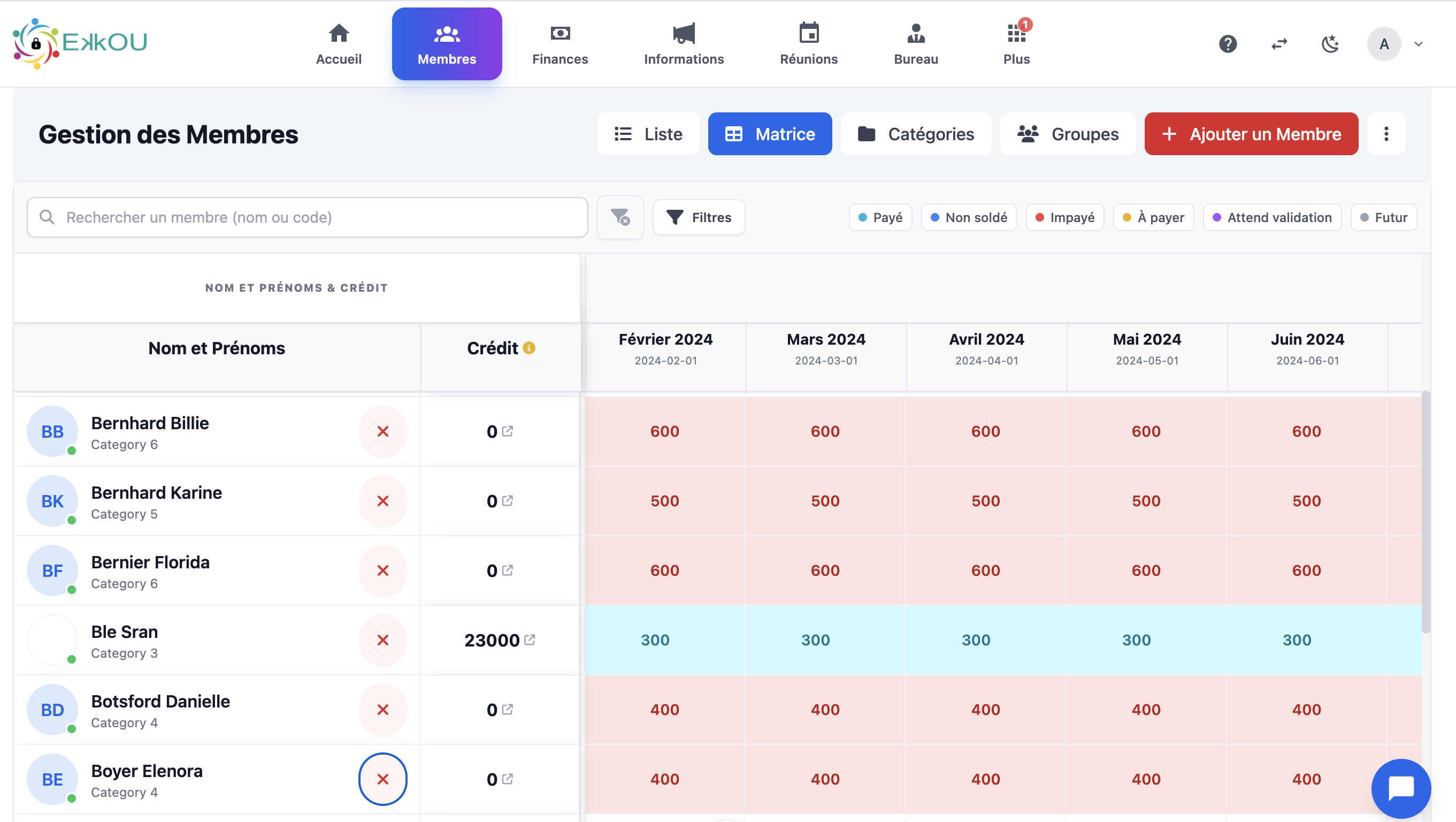Open Ble Sran credit details link icon
Screen dimensions: 1456x822
pos(530,640)
